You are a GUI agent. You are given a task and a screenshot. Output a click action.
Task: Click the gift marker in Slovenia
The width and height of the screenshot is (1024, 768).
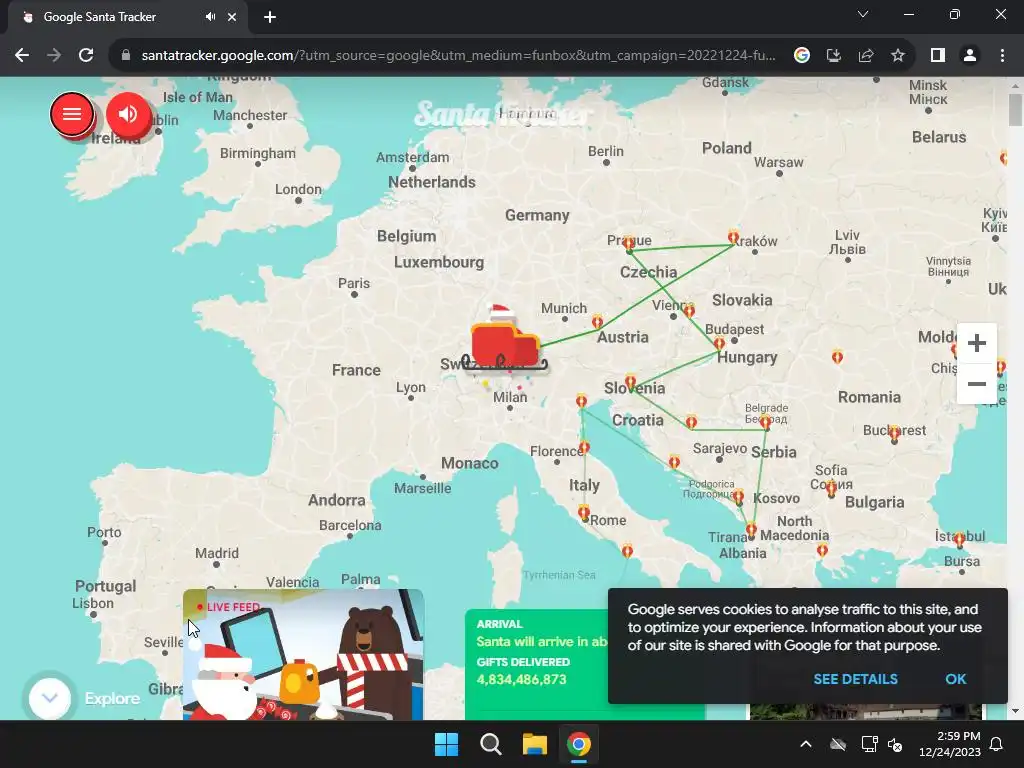[630, 381]
